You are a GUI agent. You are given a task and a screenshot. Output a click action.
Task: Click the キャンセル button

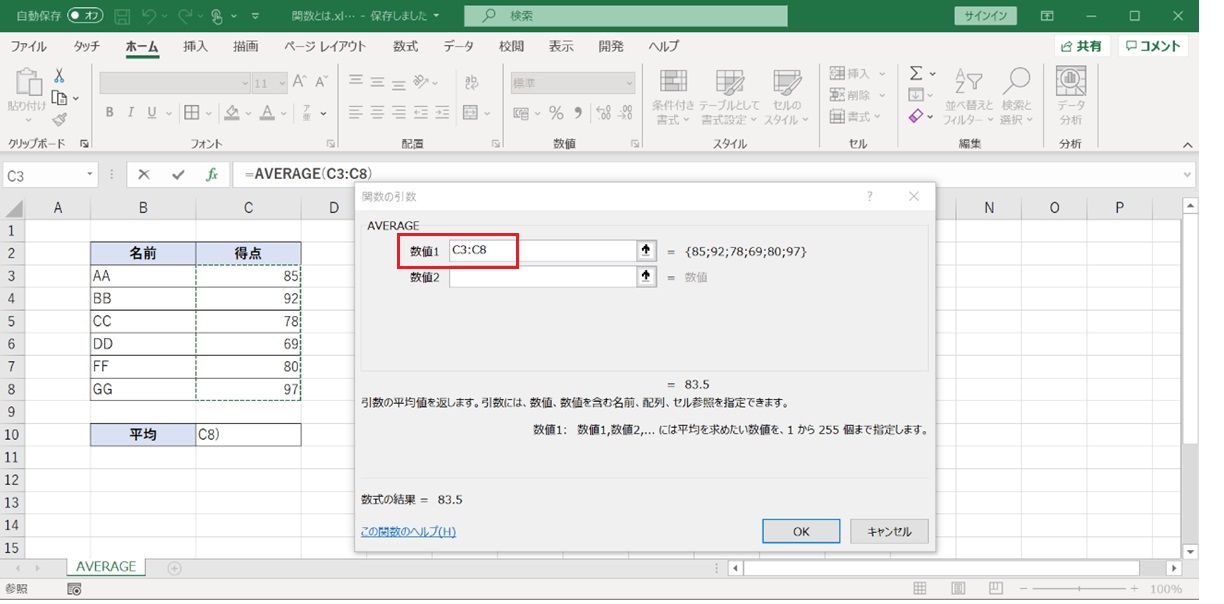889,531
